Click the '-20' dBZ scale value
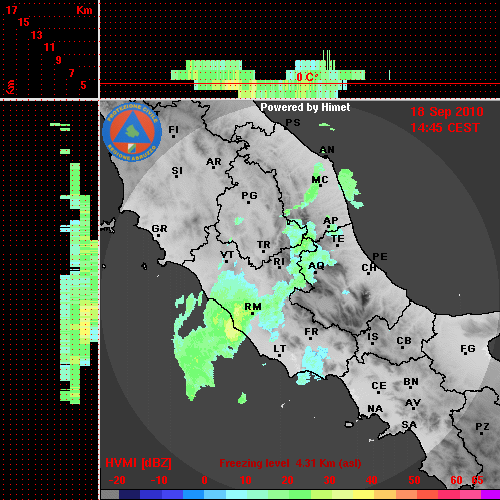The height and width of the screenshot is (500, 500). coord(117,480)
